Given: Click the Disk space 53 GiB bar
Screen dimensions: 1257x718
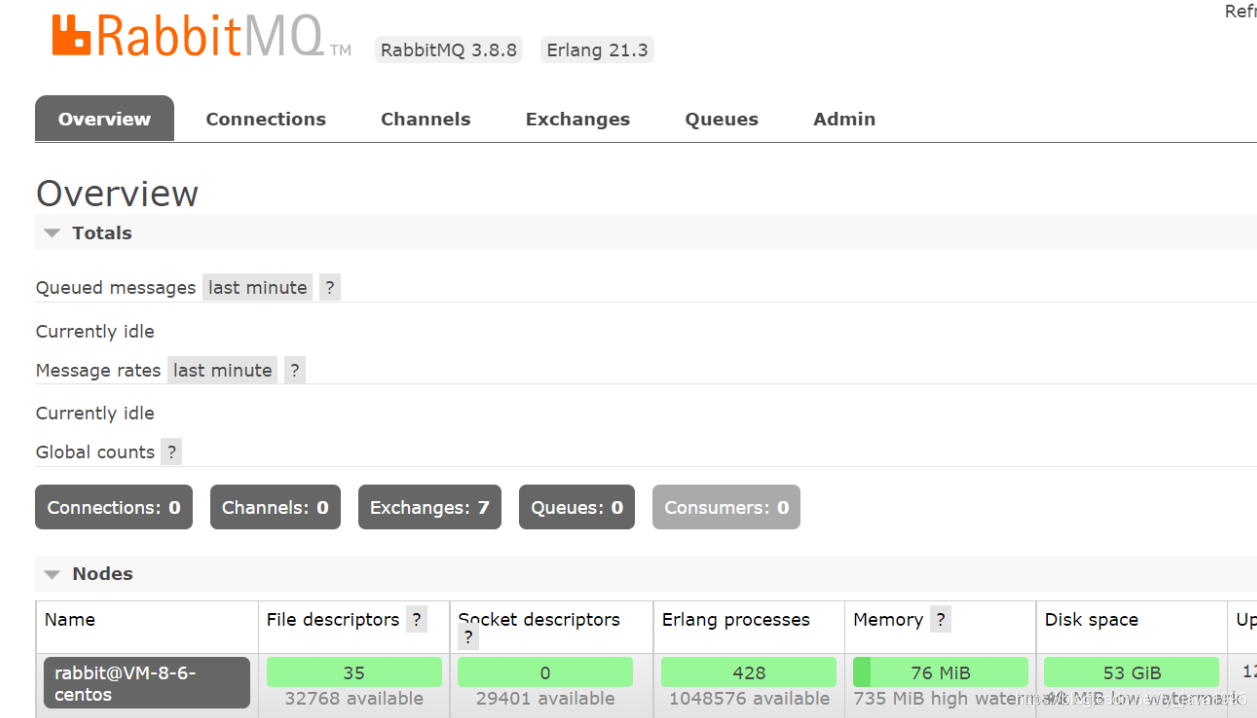Looking at the screenshot, I should [x=1132, y=673].
